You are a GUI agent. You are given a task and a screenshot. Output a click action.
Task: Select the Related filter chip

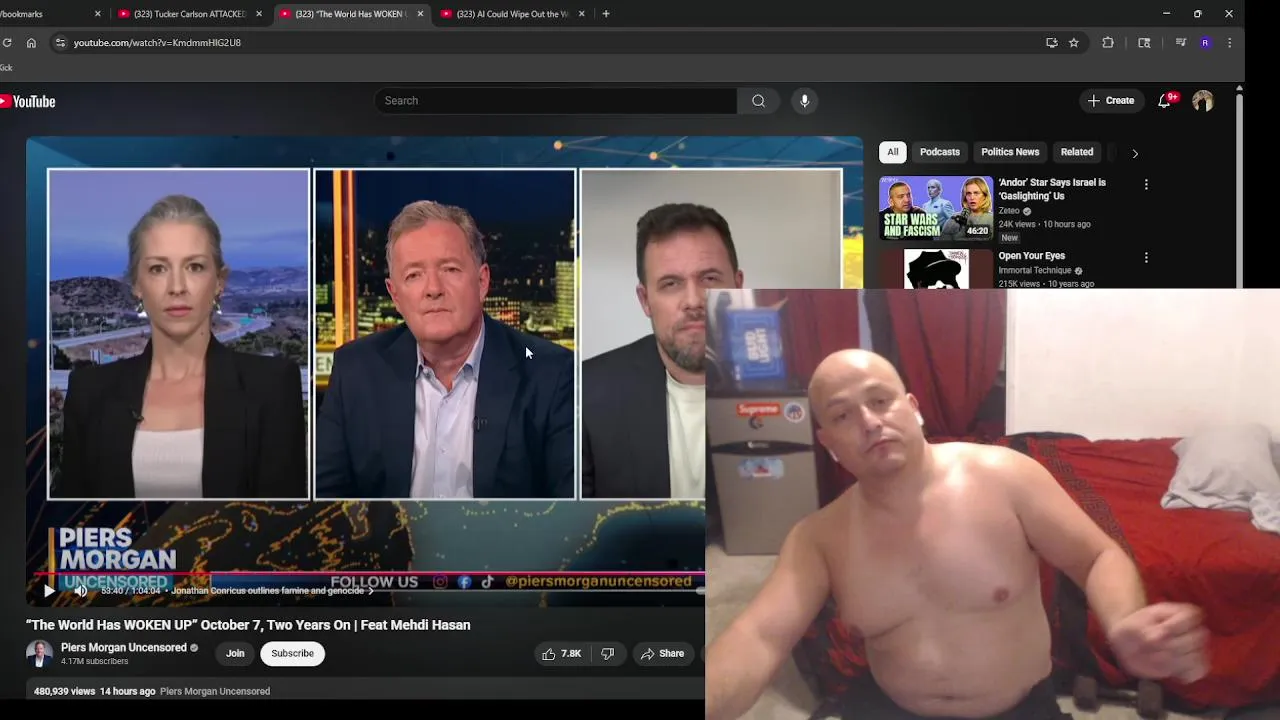click(x=1077, y=152)
